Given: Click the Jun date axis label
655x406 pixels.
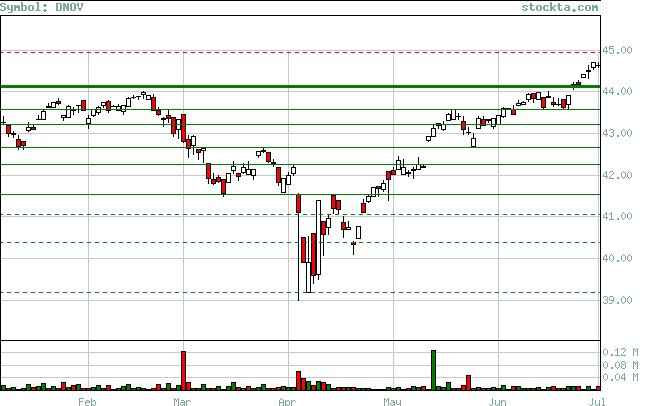Looking at the screenshot, I should (x=498, y=401).
